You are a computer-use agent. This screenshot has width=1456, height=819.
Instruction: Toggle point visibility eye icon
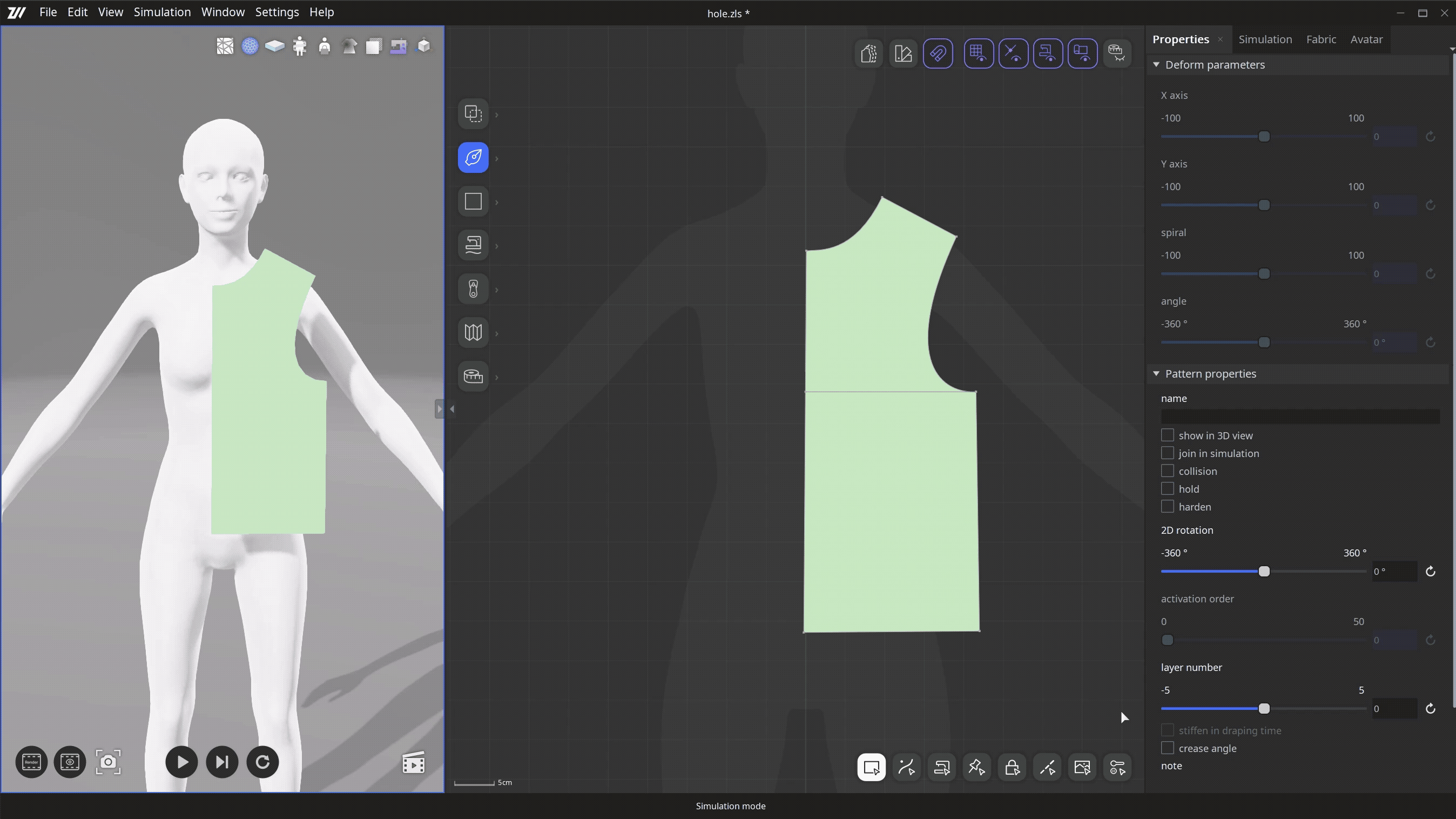pyautogui.click(x=1014, y=53)
